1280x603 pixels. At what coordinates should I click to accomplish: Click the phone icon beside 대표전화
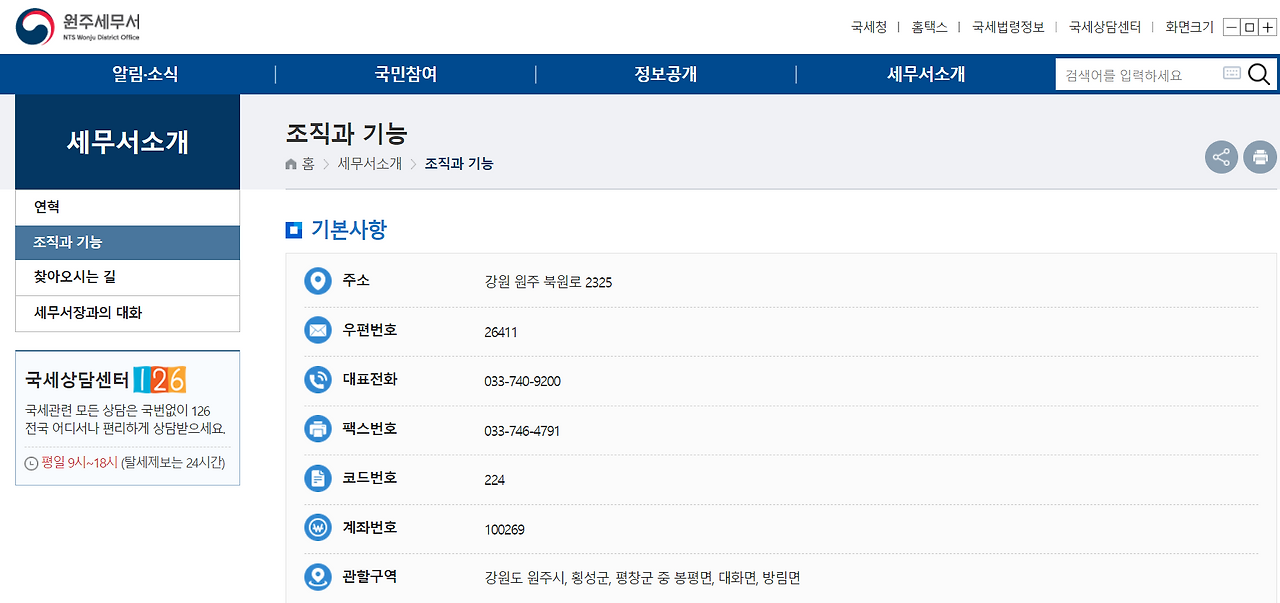(318, 379)
